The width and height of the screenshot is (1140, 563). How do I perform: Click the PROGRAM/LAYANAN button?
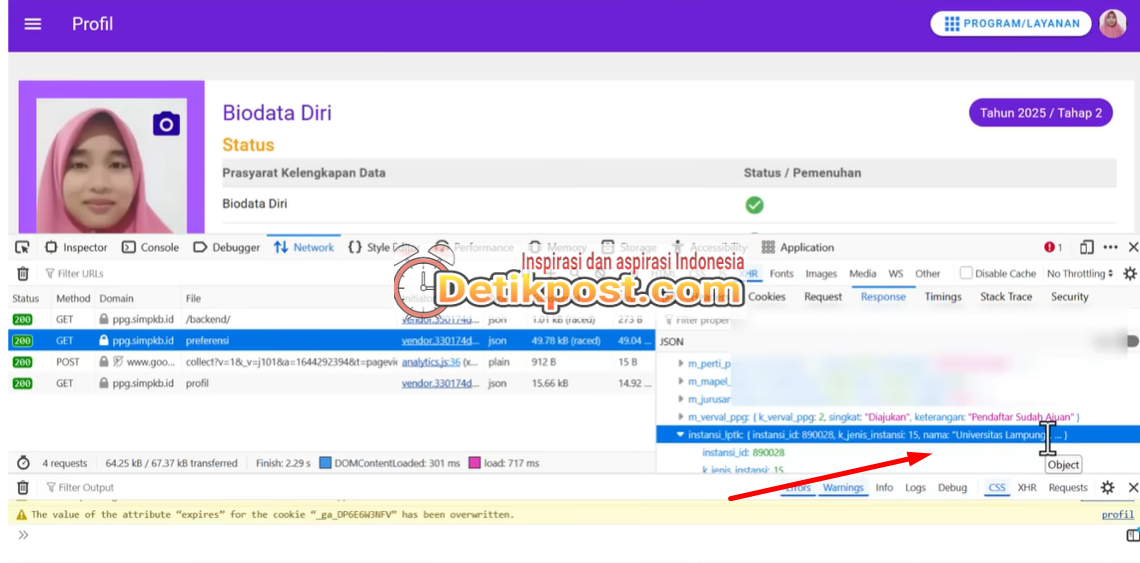pos(1011,24)
